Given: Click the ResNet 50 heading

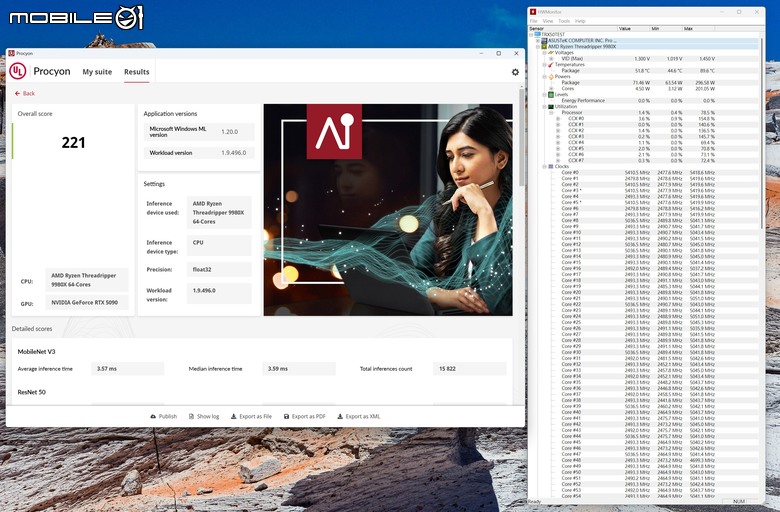Looking at the screenshot, I should [31, 392].
